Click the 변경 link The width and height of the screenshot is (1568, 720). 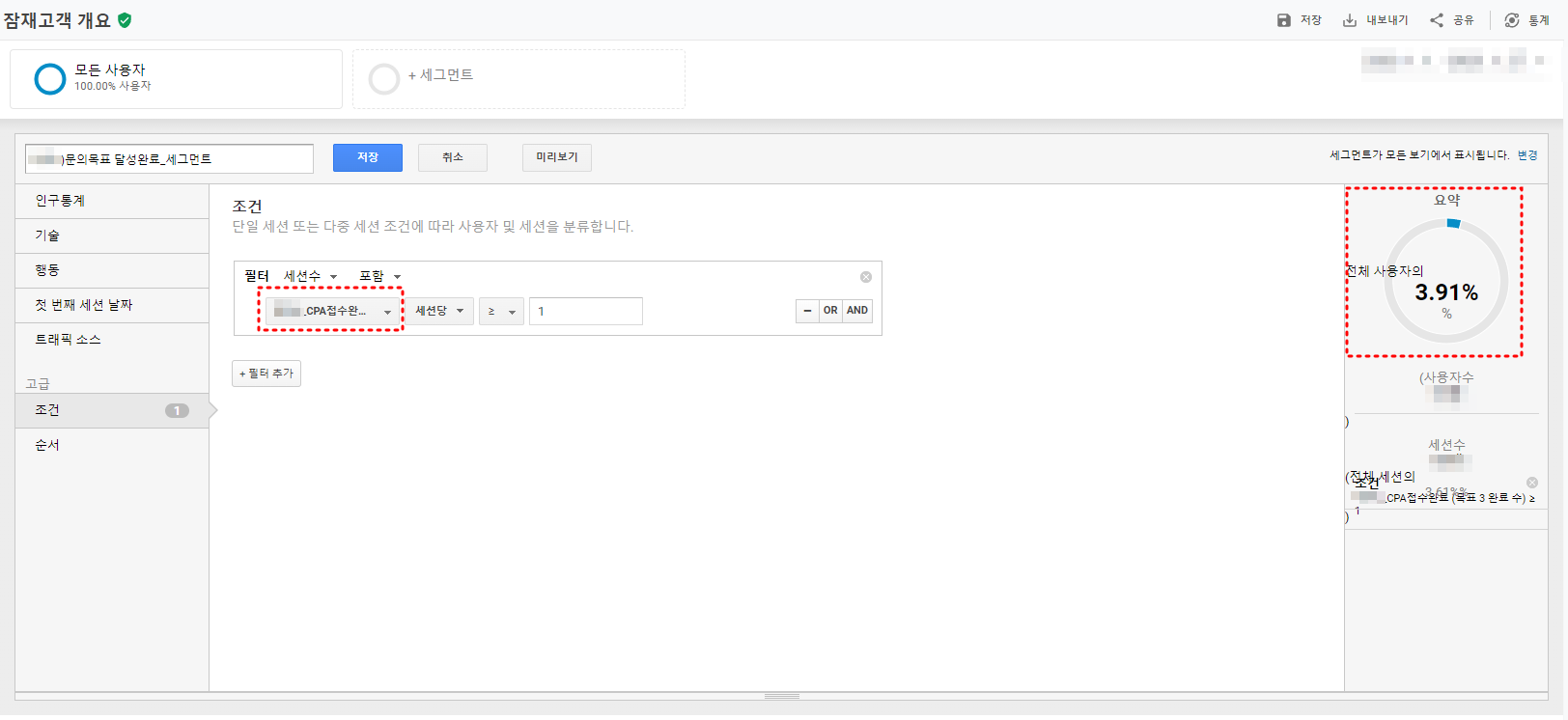click(x=1527, y=155)
